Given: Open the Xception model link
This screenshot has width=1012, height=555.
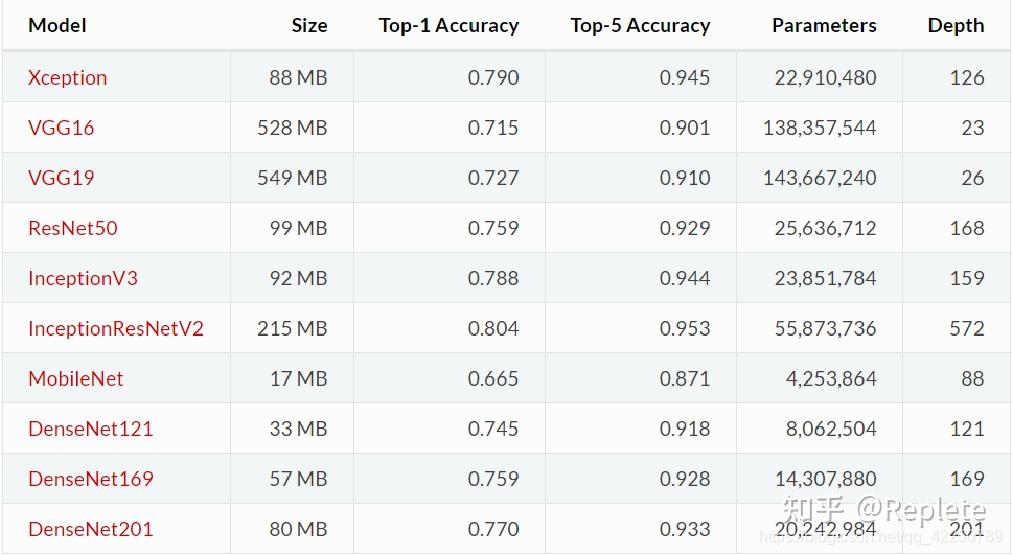Looking at the screenshot, I should (68, 78).
